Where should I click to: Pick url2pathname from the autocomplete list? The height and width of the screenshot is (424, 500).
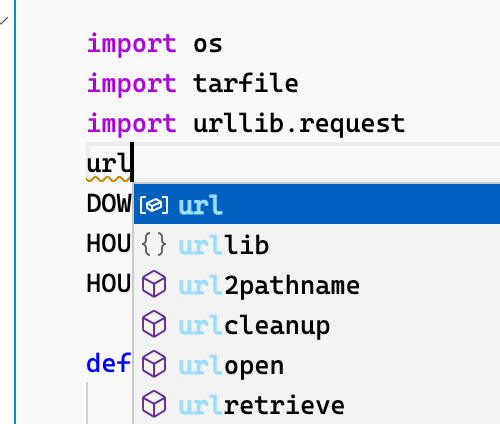[317, 284]
